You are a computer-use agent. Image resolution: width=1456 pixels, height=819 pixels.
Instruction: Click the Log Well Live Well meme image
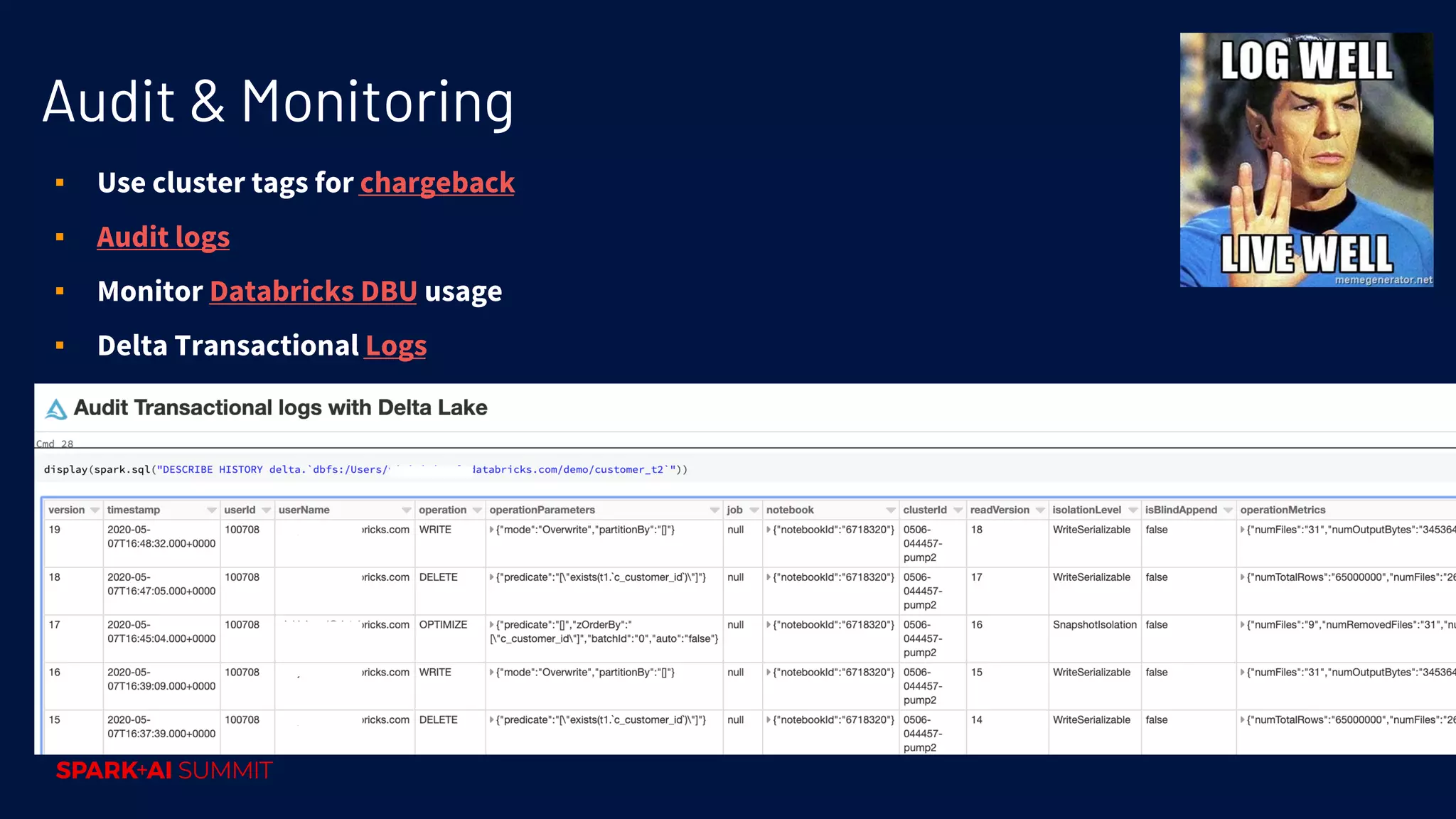1306,160
